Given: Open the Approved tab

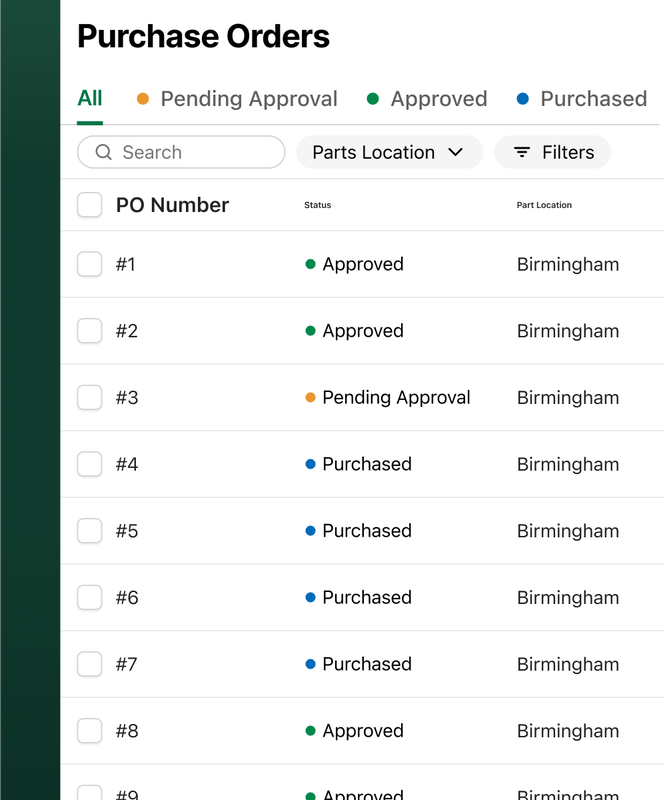Looking at the screenshot, I should [427, 99].
